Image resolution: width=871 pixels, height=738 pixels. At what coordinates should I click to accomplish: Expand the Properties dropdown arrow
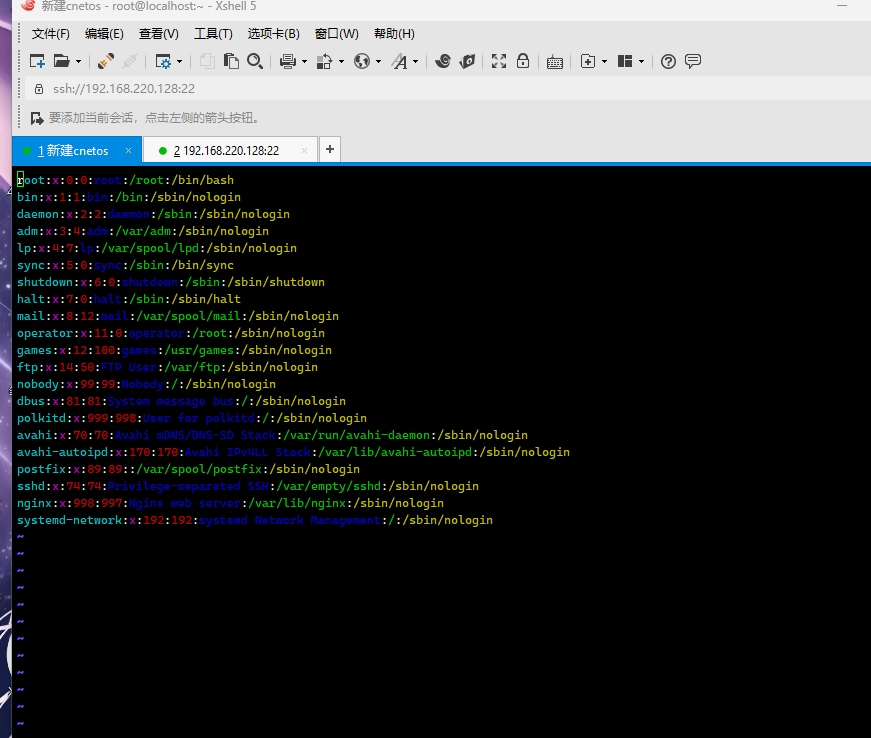pos(179,62)
